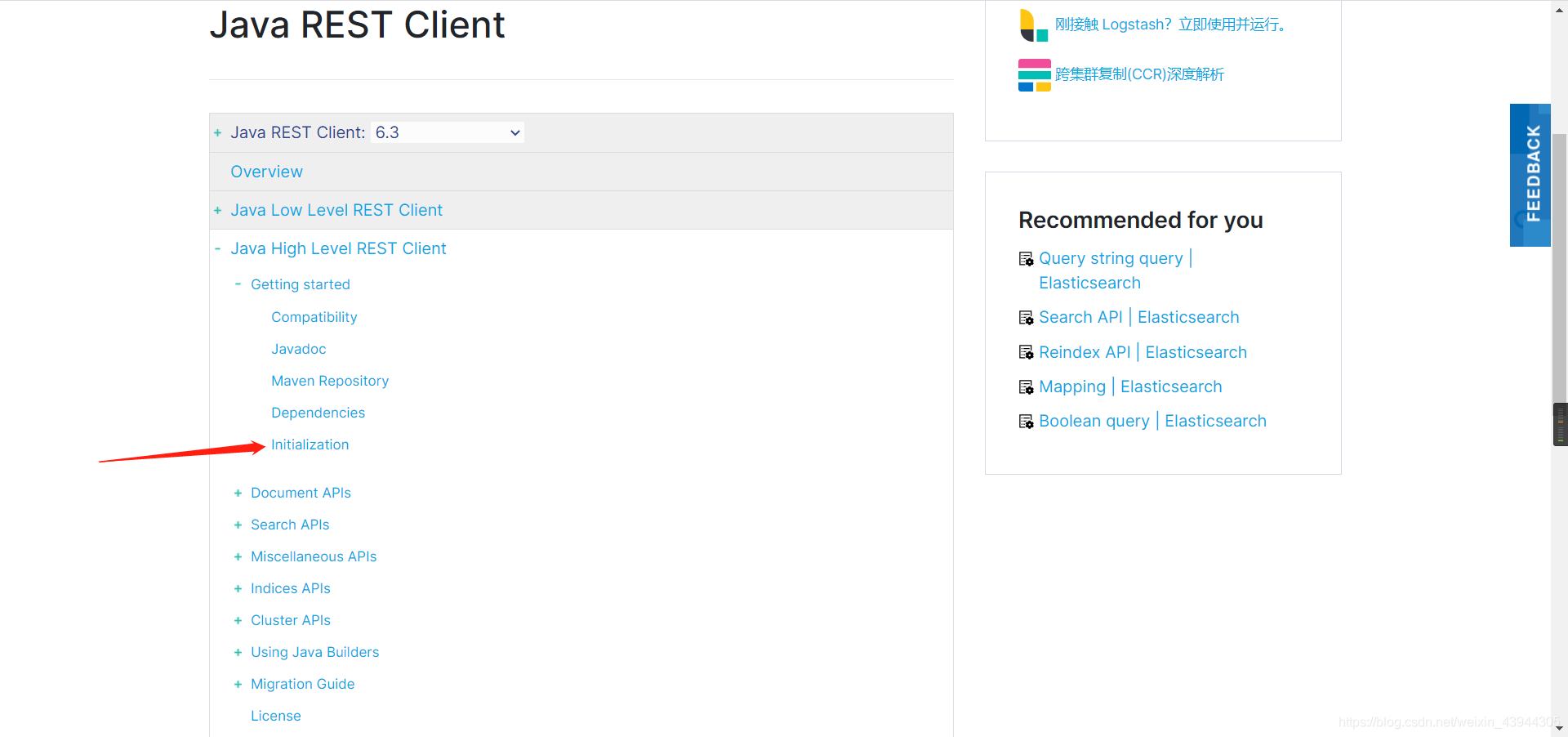Expand the Document APIs section
Viewport: 1568px width, 737px height.
click(238, 493)
